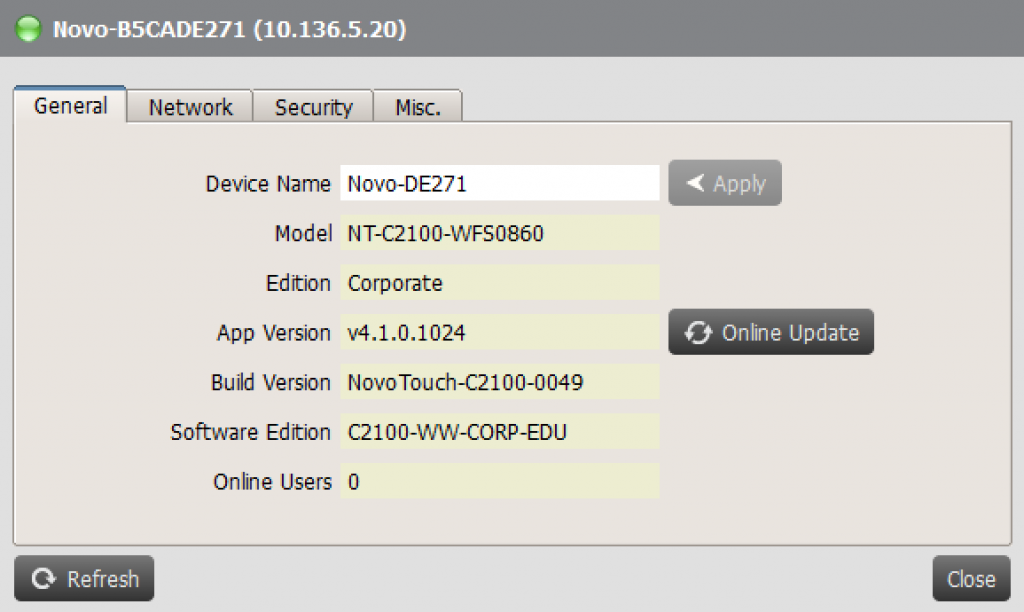Switch to the Misc. tab
1024x612 pixels.
(418, 106)
